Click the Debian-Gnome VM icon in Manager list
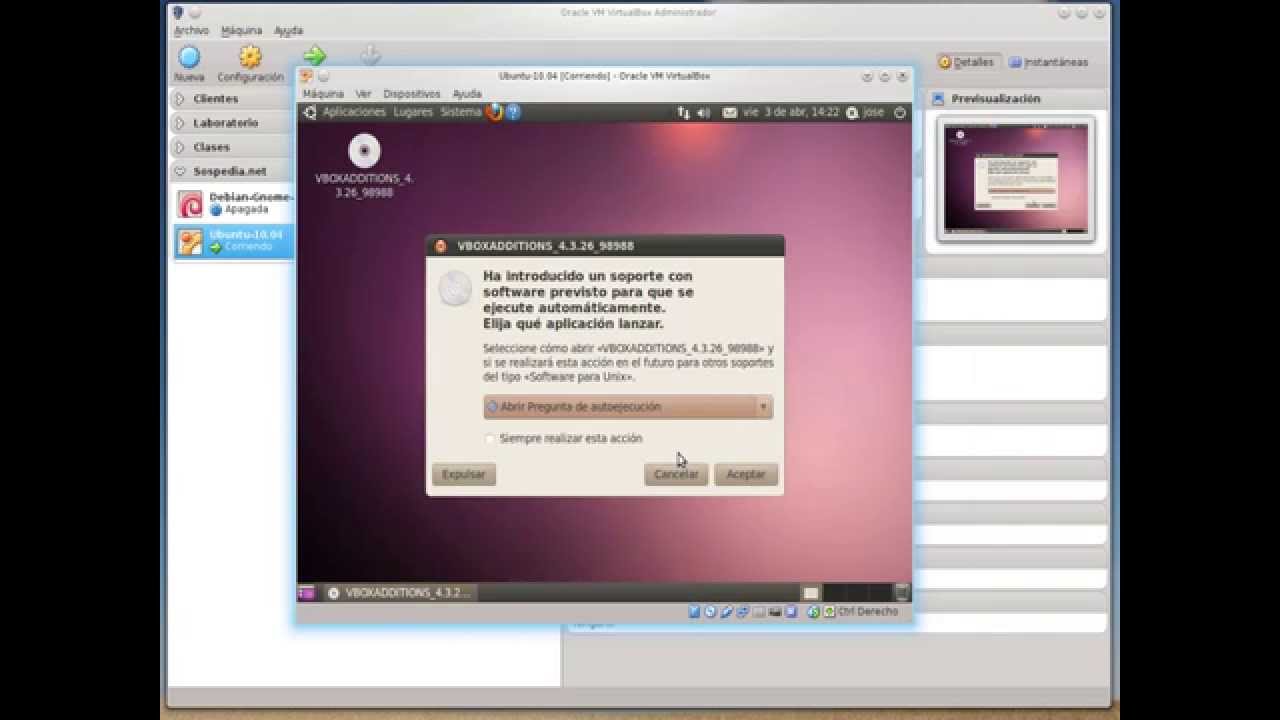Image resolution: width=1280 pixels, height=720 pixels. pyautogui.click(x=190, y=204)
